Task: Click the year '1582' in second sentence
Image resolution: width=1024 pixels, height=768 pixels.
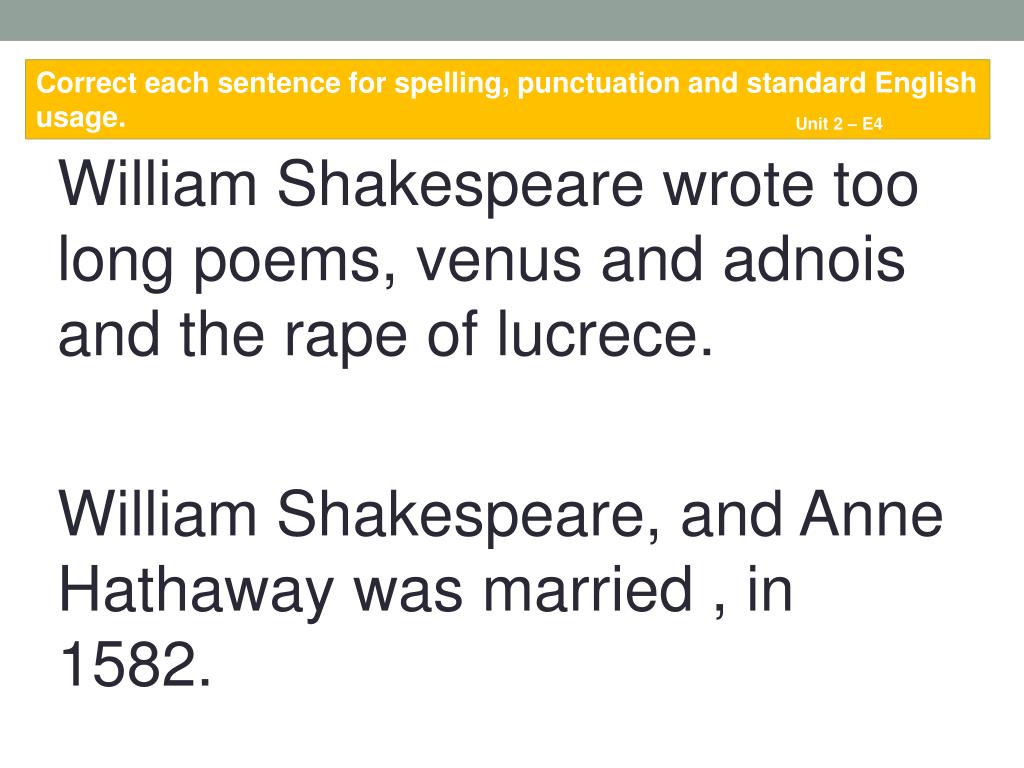Action: pos(128,664)
